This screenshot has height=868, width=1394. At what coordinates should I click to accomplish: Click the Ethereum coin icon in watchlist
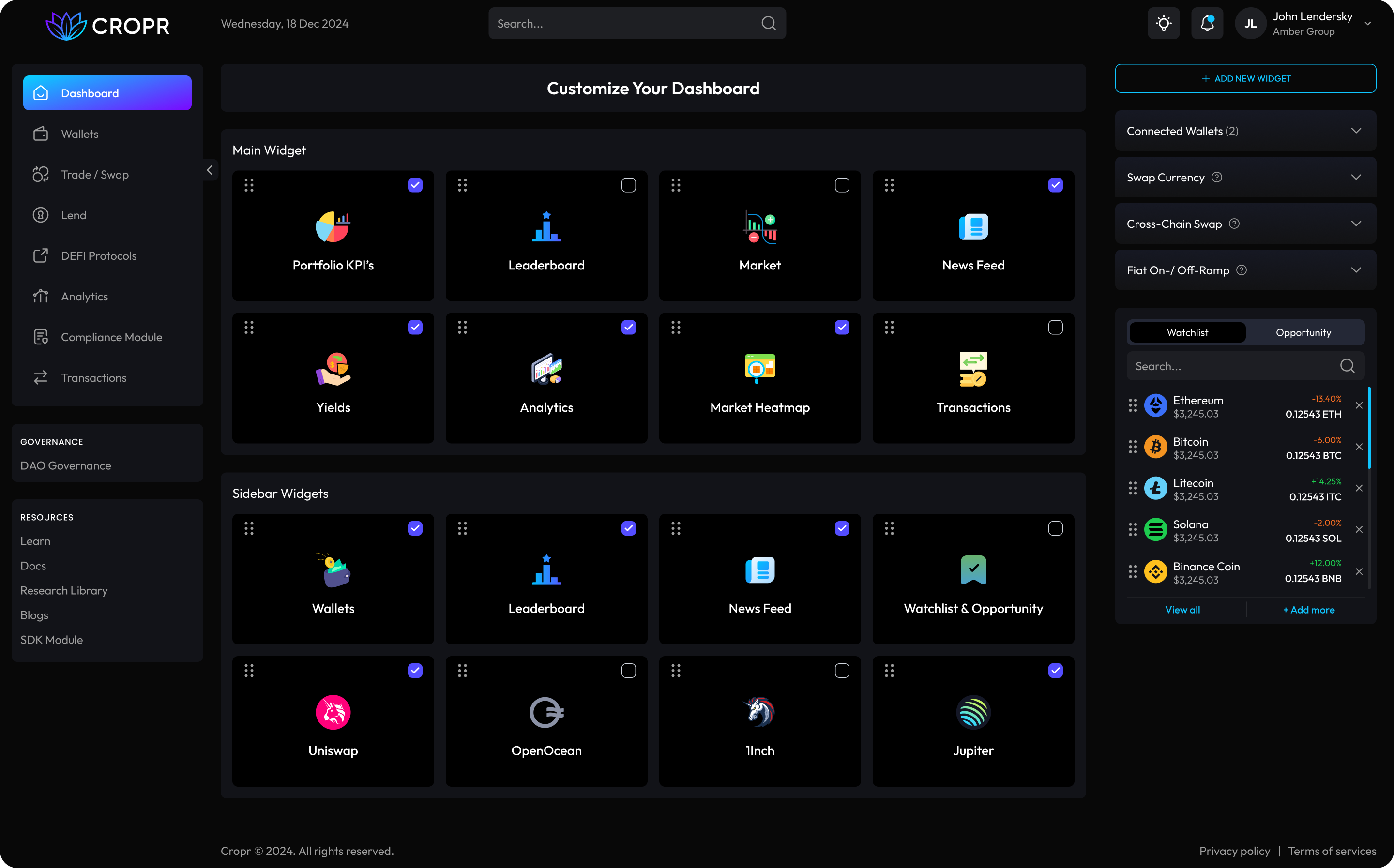pyautogui.click(x=1155, y=405)
